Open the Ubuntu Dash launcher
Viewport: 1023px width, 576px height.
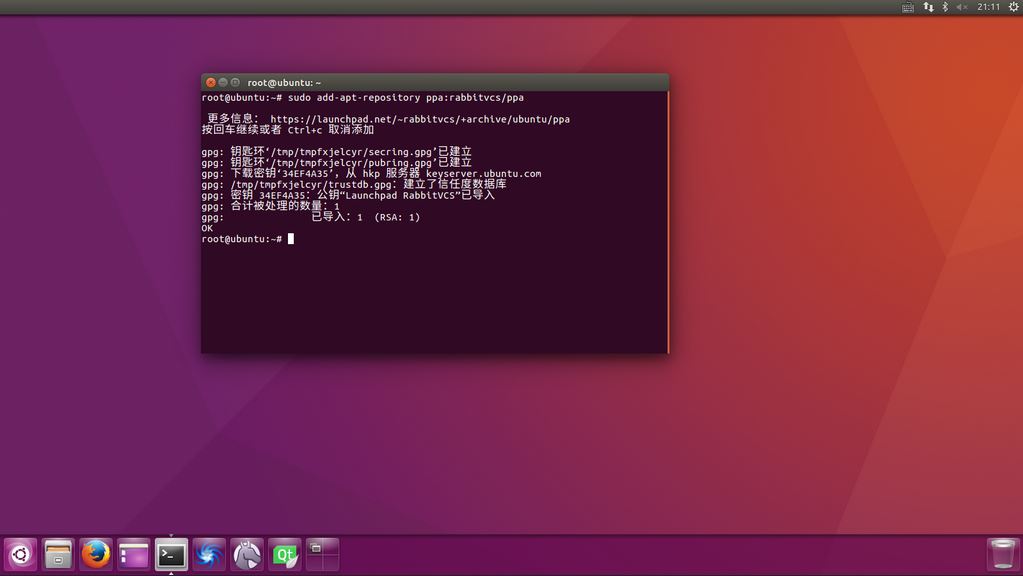(x=21, y=554)
